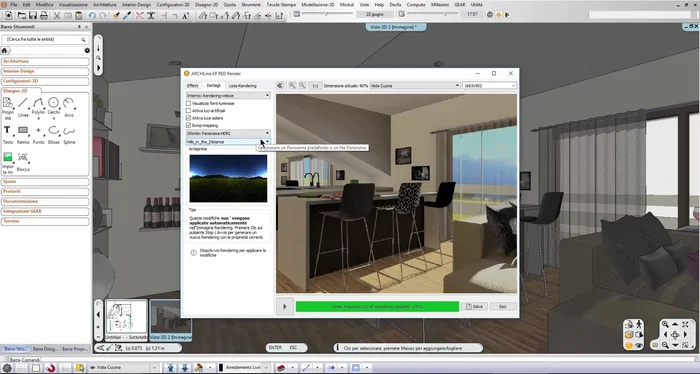Screen dimensions: 700x374
Task: Enable Attiva luci artificiali checkbox
Action: pos(188,111)
